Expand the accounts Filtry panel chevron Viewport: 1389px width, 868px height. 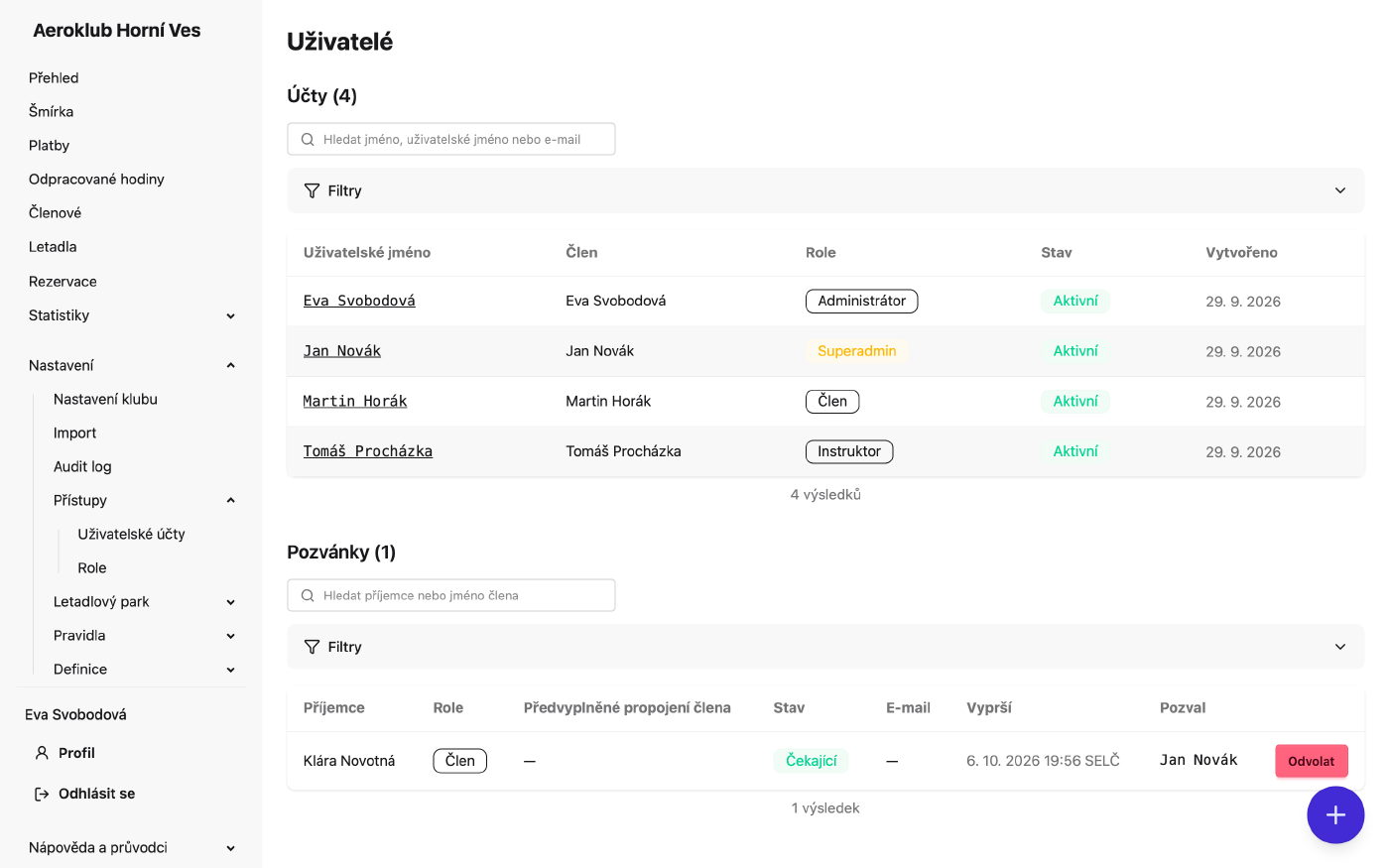(x=1340, y=190)
